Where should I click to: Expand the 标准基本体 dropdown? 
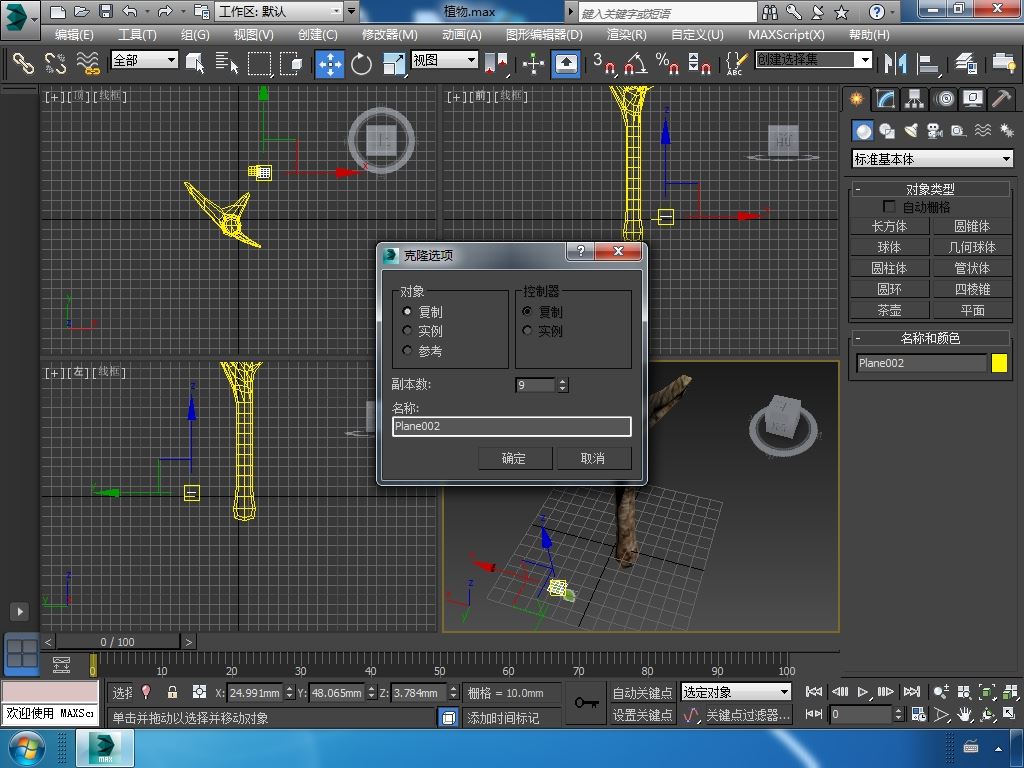click(932, 159)
